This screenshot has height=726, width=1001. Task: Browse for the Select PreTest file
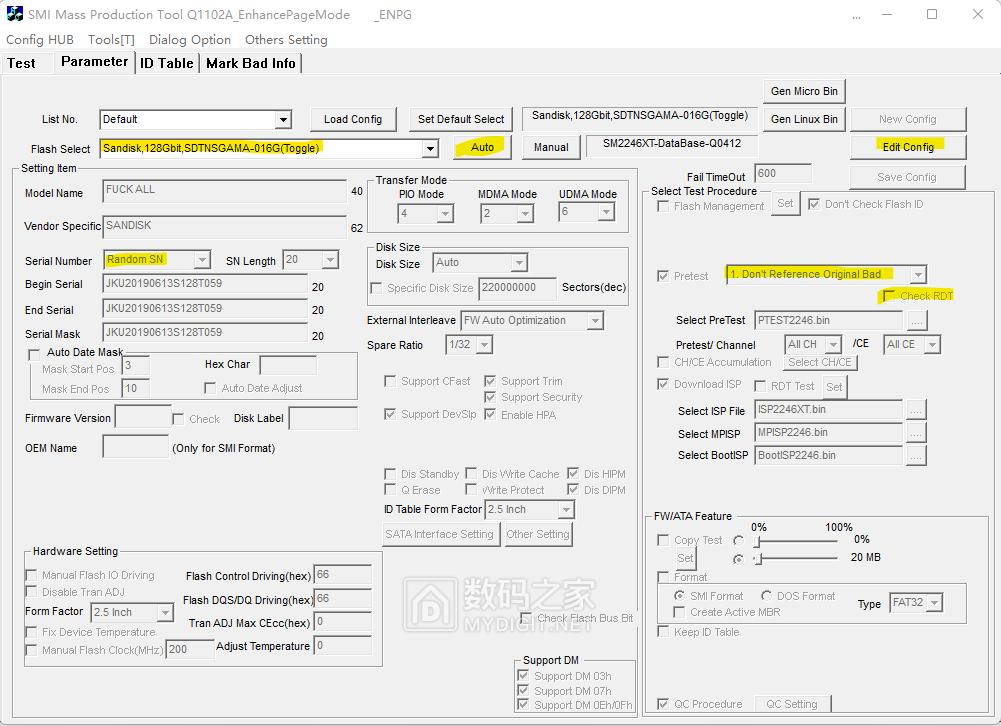pyautogui.click(x=917, y=321)
